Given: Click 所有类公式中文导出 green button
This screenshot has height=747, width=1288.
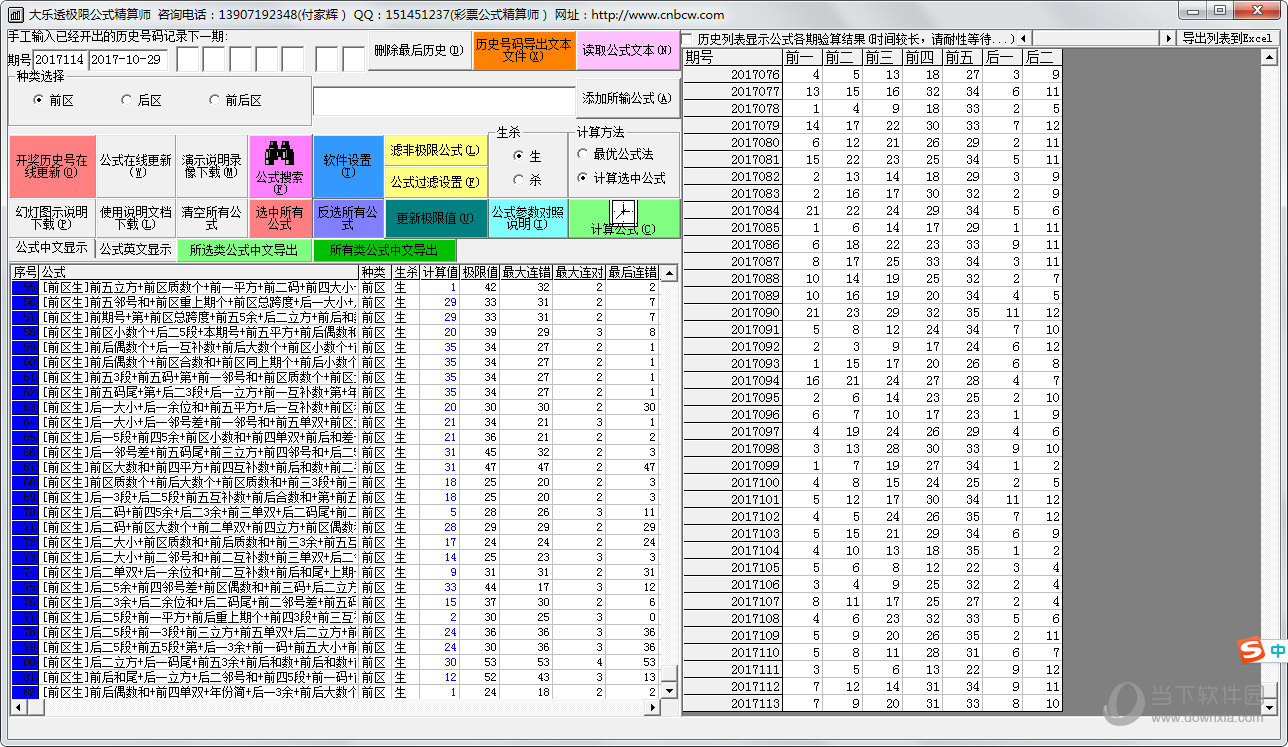Looking at the screenshot, I should 385,250.
